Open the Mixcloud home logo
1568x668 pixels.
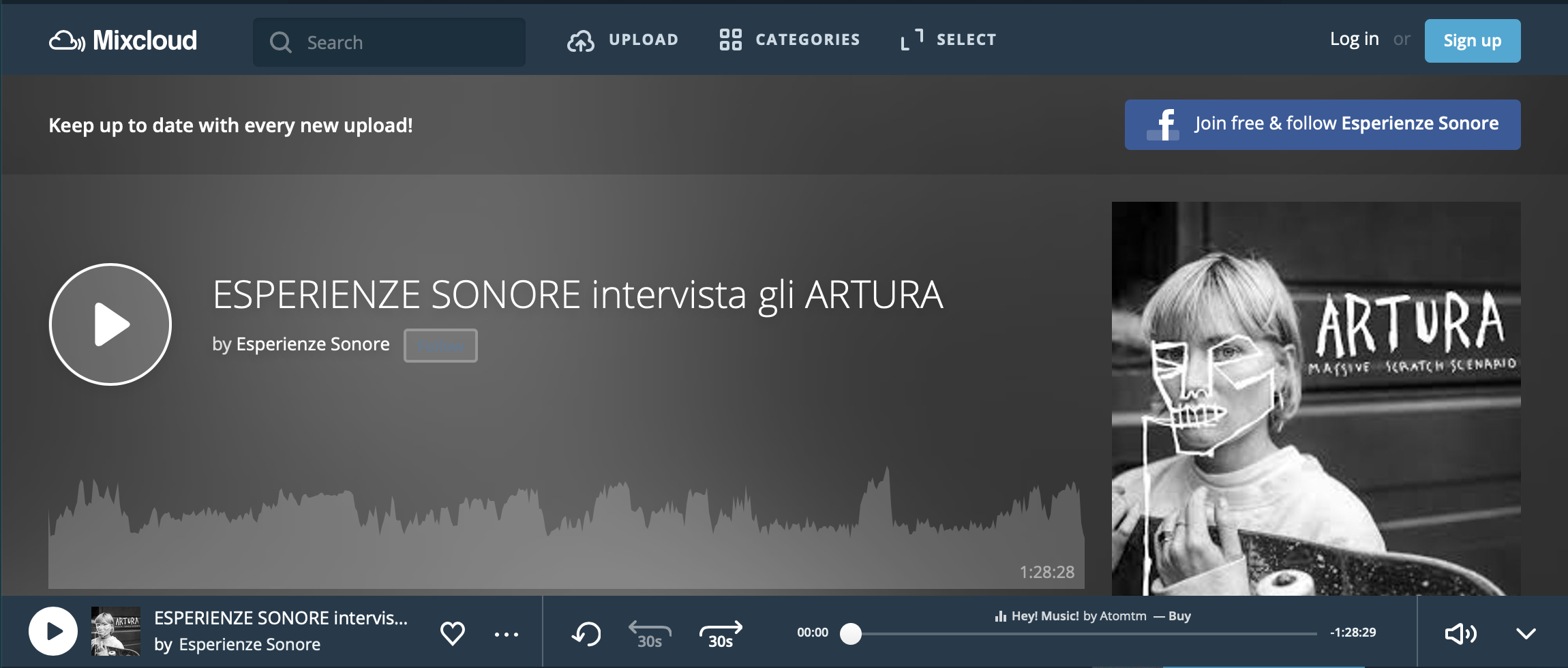[123, 41]
